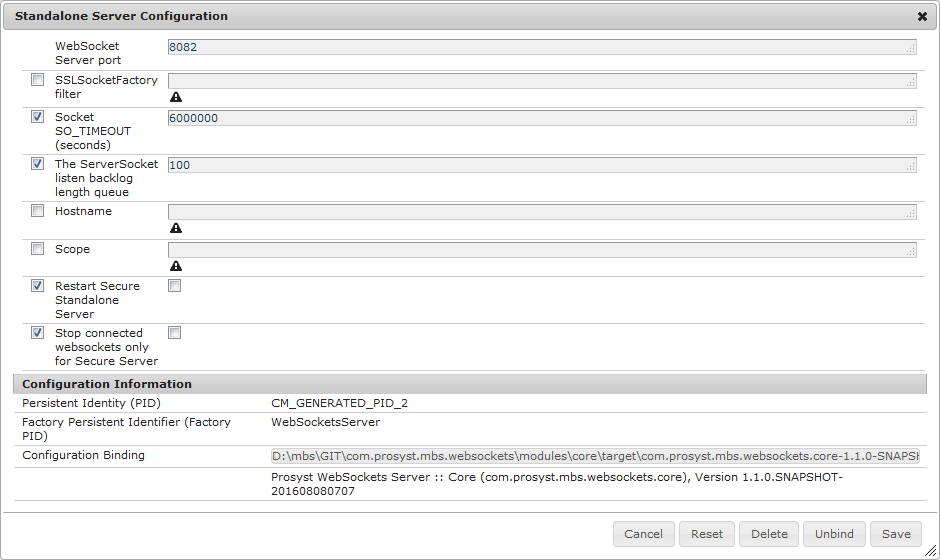Tick the Restart Secure Standalone Server value checkbox
The image size is (940, 560).
174,286
